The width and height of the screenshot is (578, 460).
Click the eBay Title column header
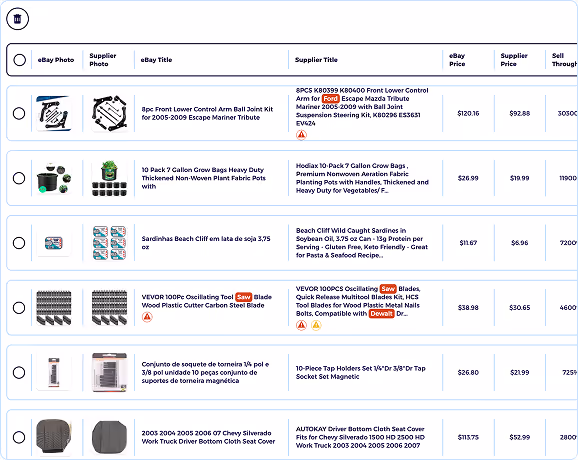(156, 60)
